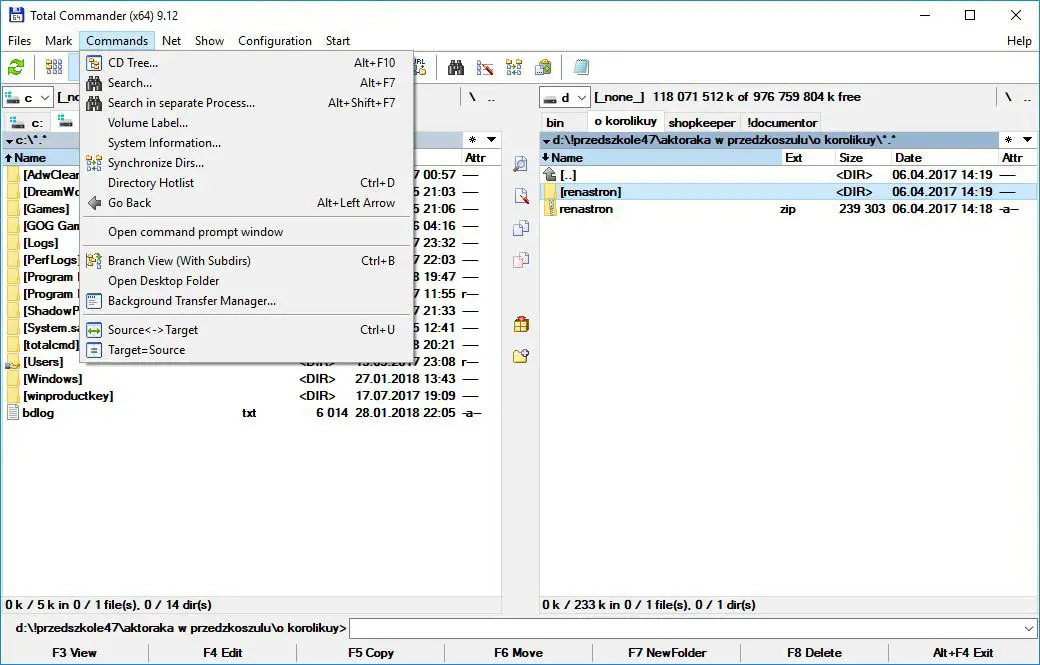Sort right panel by Ext column header
The image size is (1040, 665).
pyautogui.click(x=808, y=158)
